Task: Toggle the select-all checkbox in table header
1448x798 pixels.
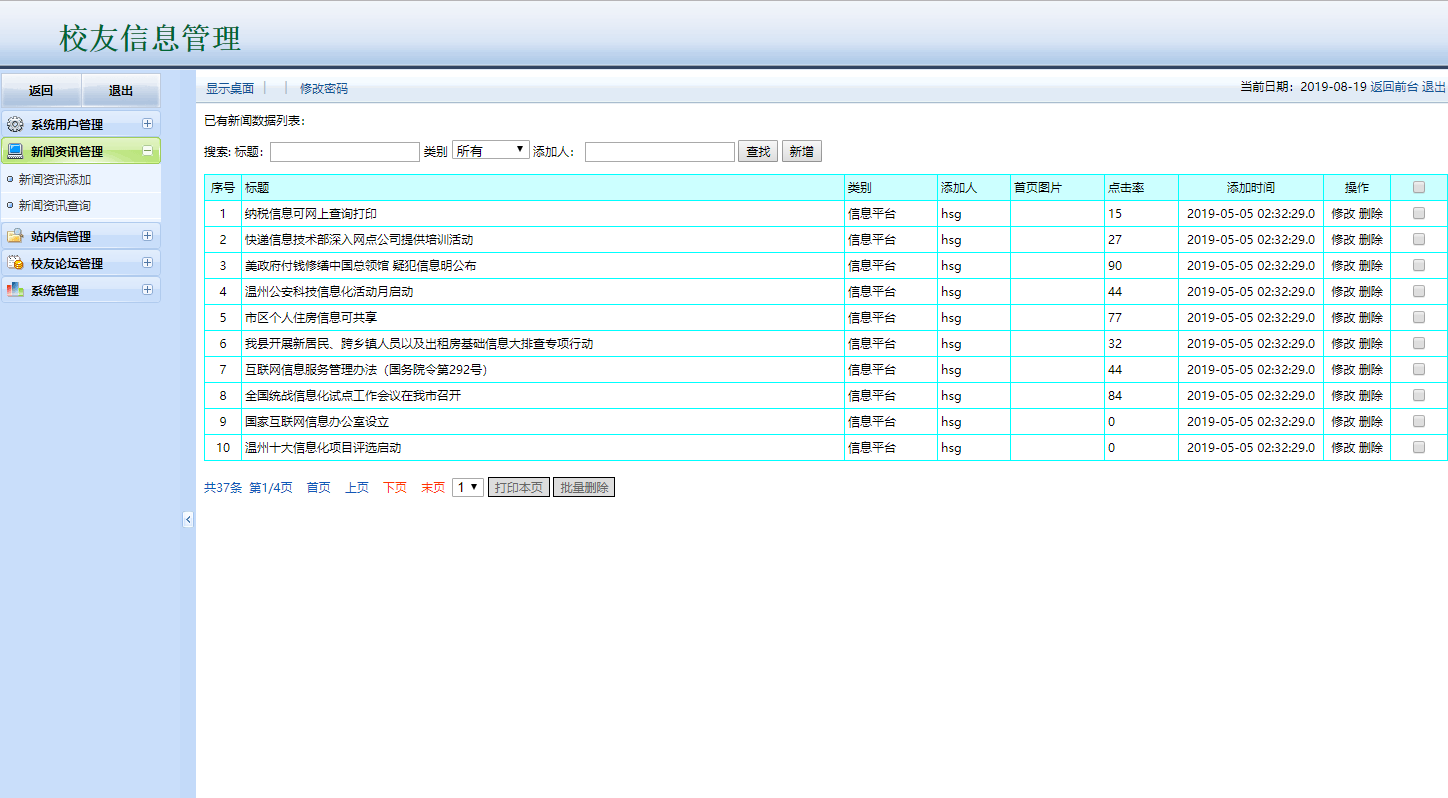Action: coord(1417,186)
